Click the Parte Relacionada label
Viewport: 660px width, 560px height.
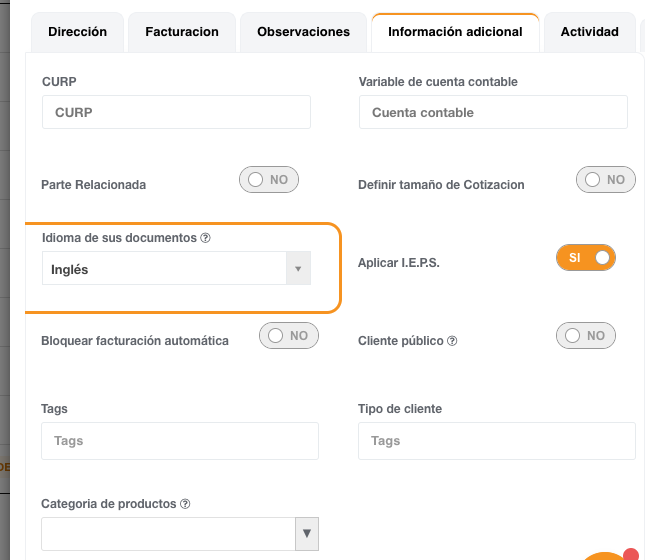pyautogui.click(x=93, y=185)
